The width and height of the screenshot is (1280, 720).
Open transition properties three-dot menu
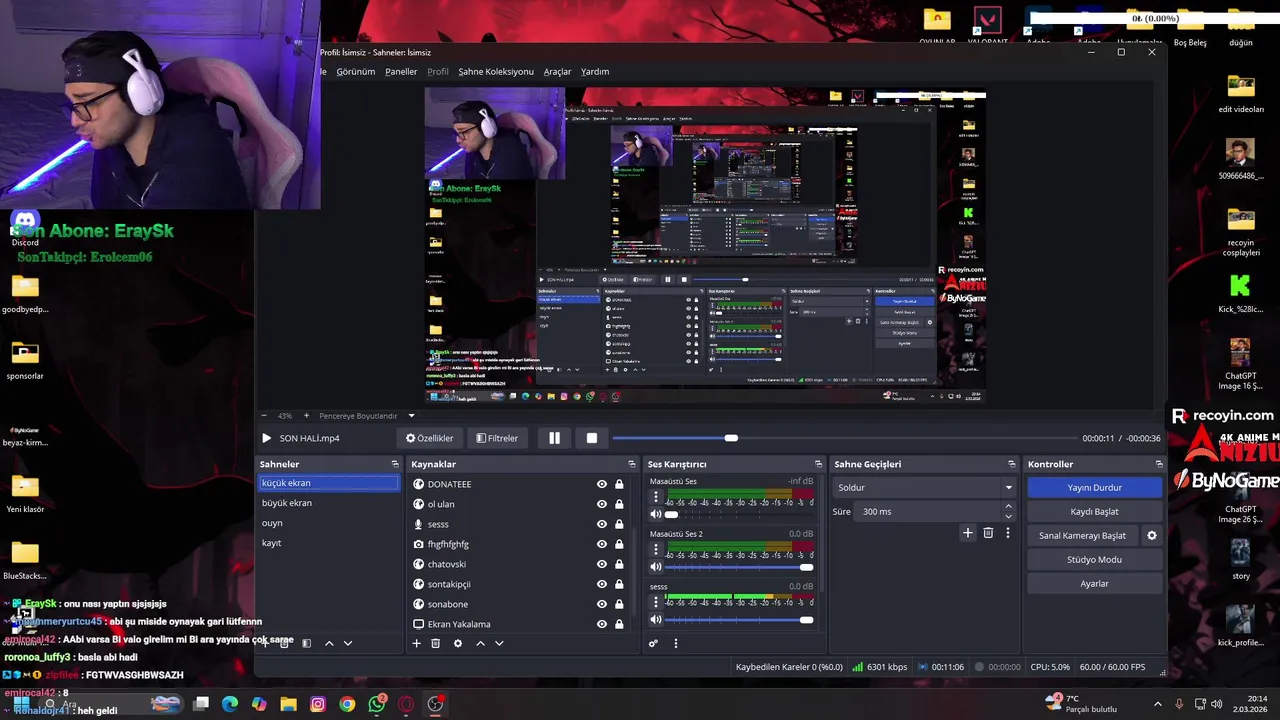click(x=1007, y=533)
